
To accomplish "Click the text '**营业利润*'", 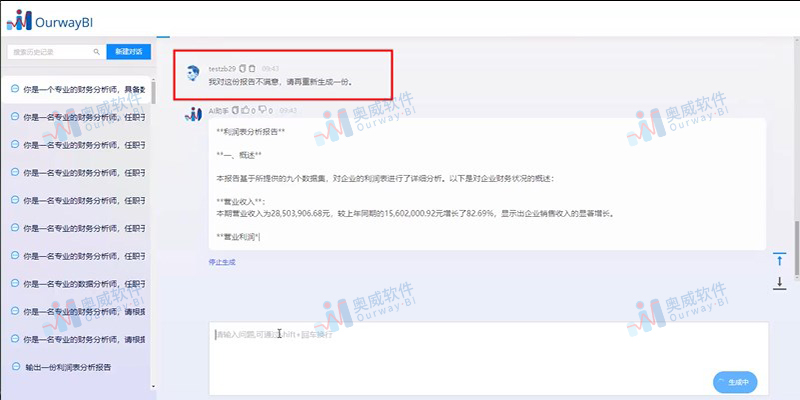I will pyautogui.click(x=238, y=237).
